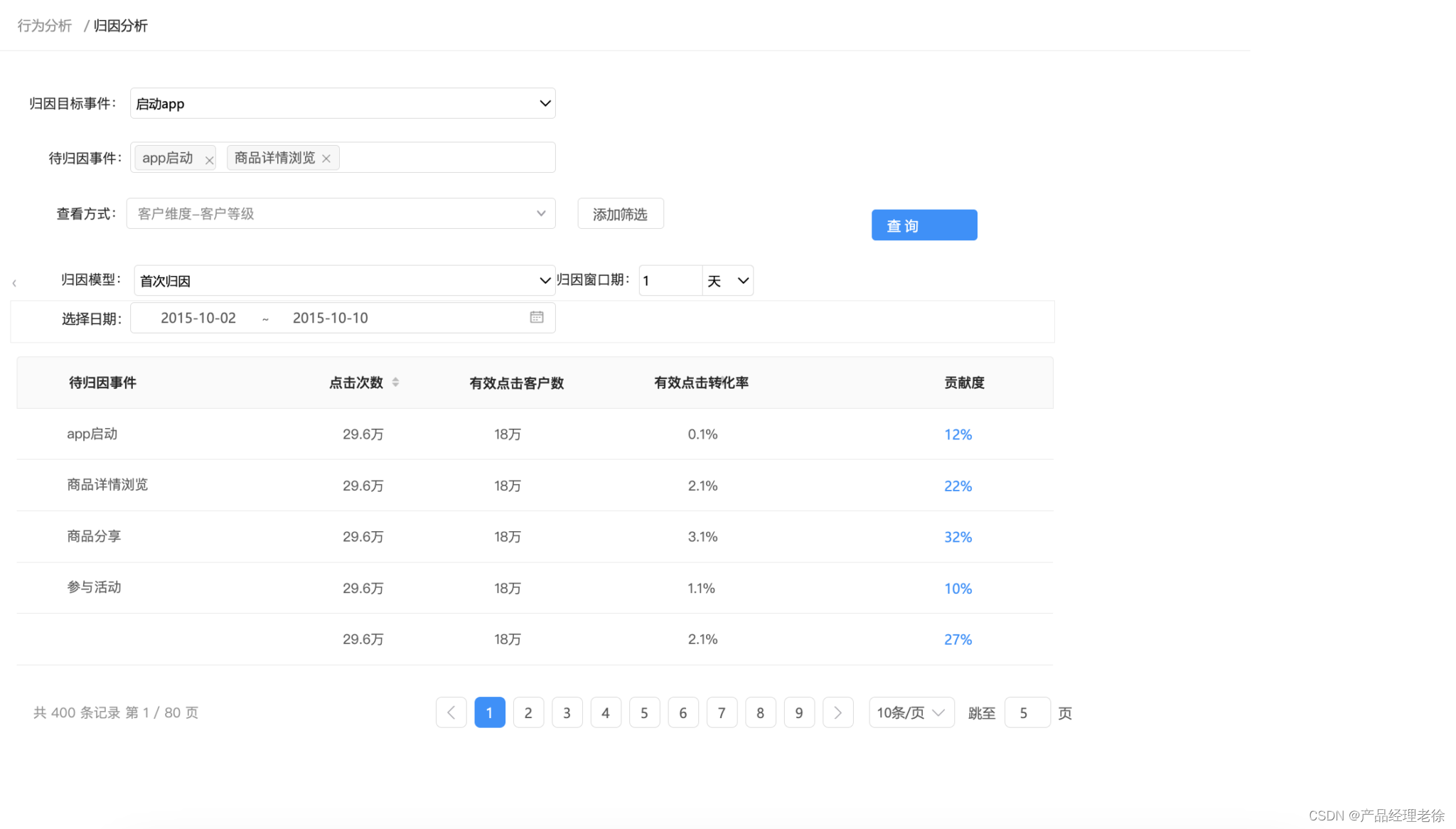Open 12% contribution link for app启动
This screenshot has width=1456, height=829.
pos(958,434)
